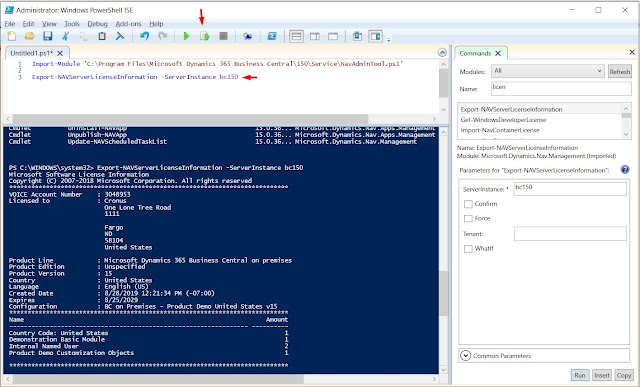Tick the WhatIf checkbox
Image resolution: width=640 pixels, height=387 pixels.
468,249
